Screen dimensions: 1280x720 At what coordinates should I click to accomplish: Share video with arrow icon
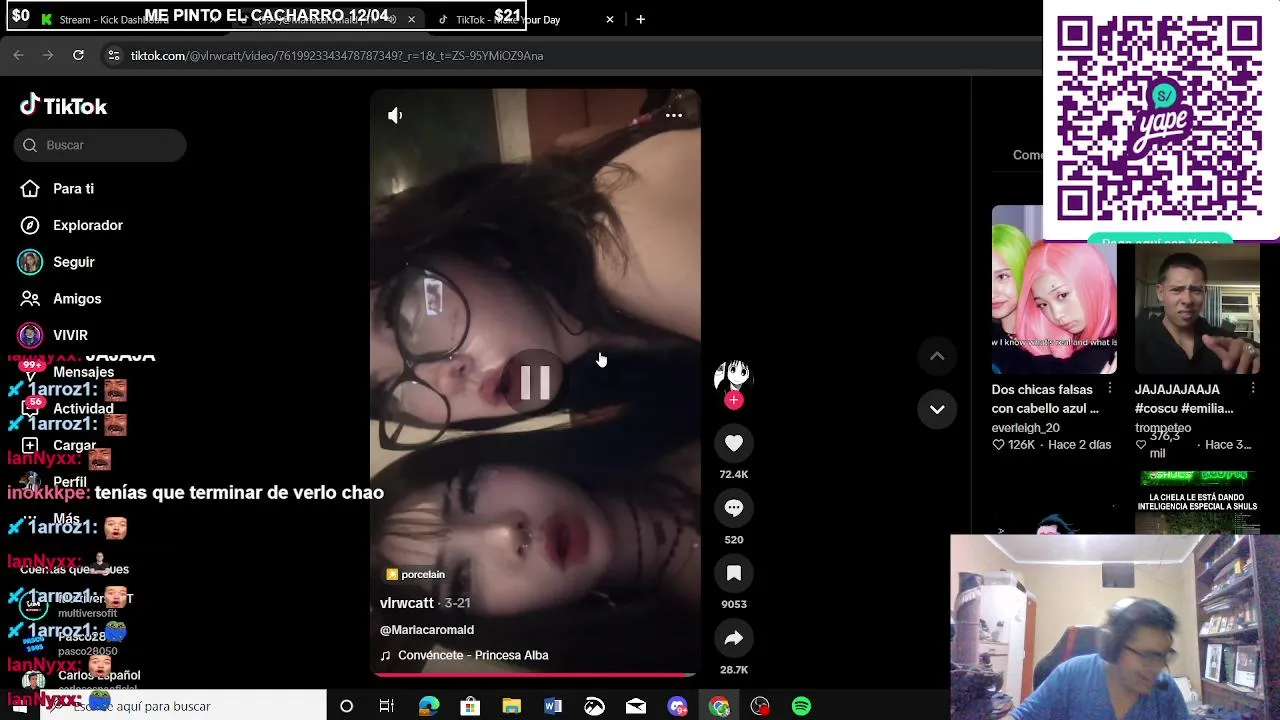point(734,638)
